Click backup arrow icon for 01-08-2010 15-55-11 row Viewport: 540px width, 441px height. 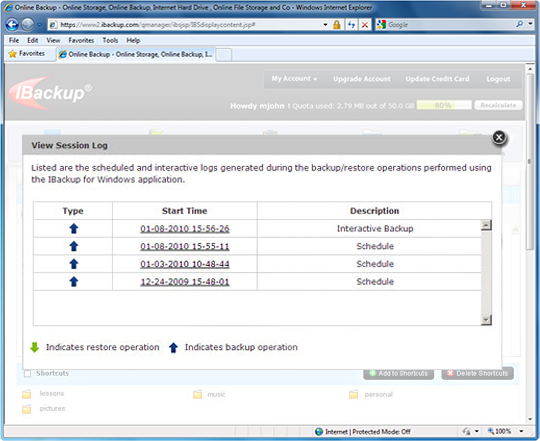[74, 246]
